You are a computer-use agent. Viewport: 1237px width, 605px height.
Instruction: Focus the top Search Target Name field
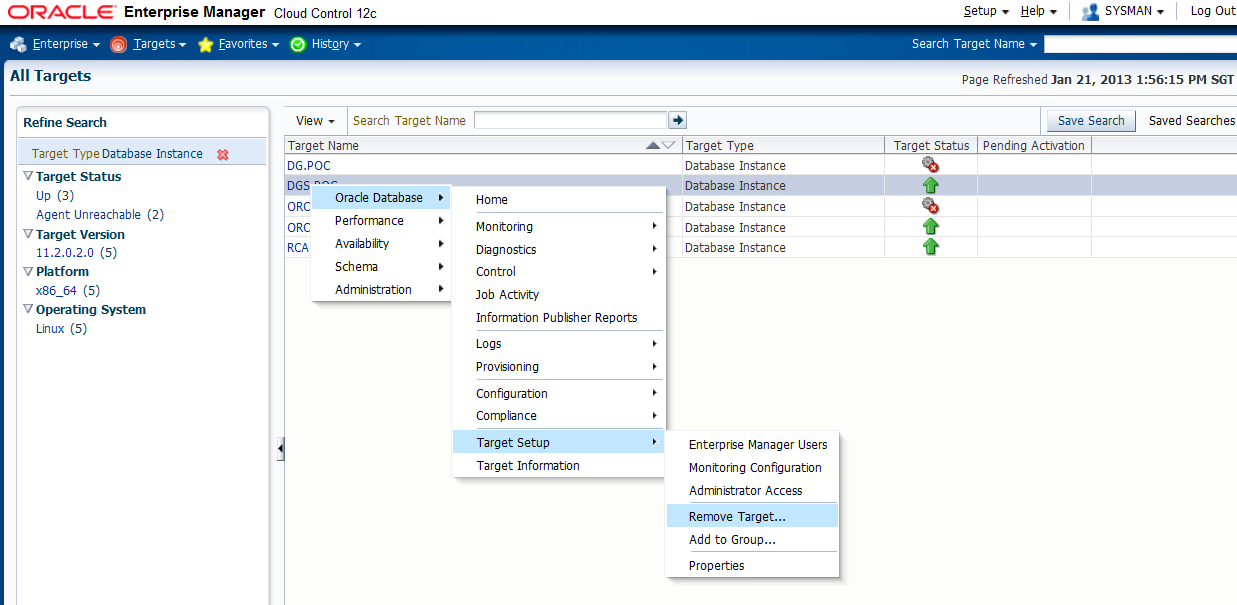click(x=1140, y=44)
